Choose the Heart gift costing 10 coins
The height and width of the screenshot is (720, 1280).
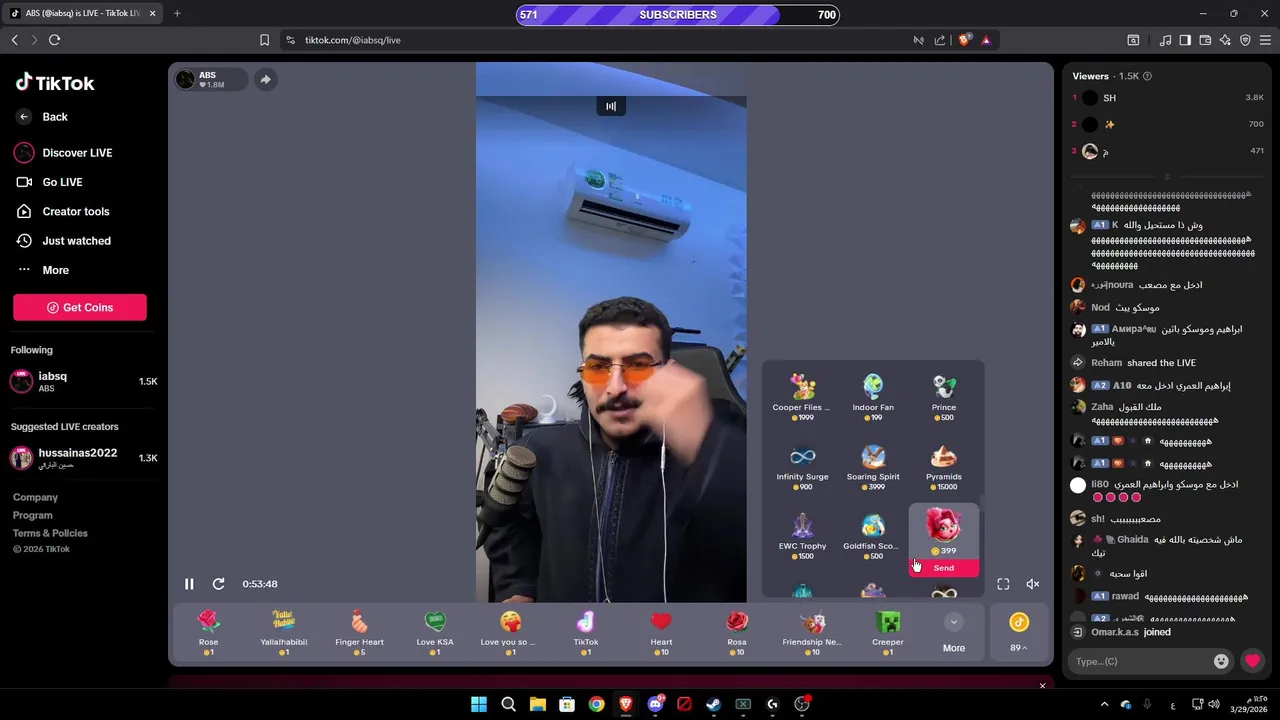[661, 632]
